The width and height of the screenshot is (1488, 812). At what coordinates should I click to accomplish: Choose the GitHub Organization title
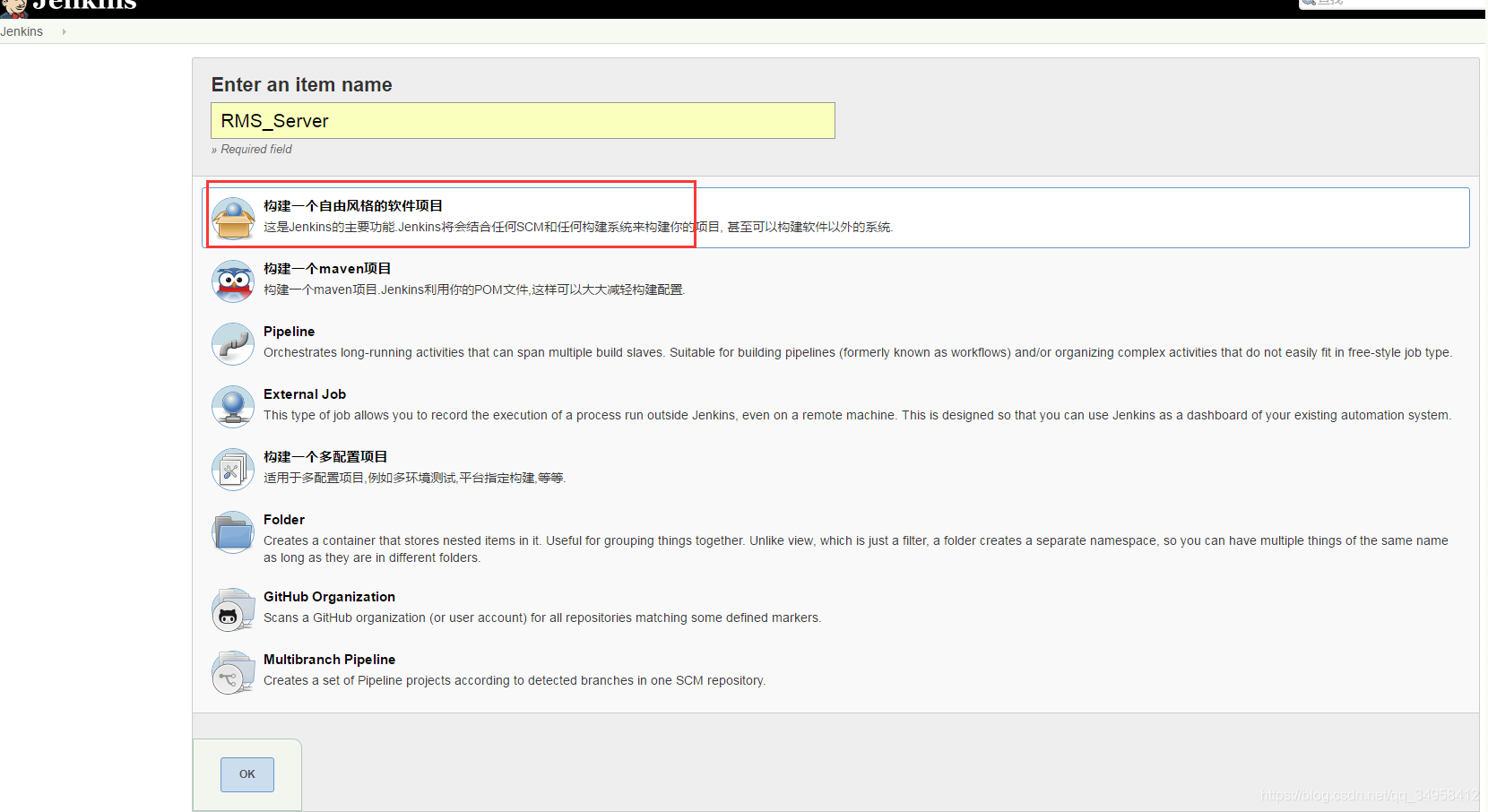(x=329, y=597)
